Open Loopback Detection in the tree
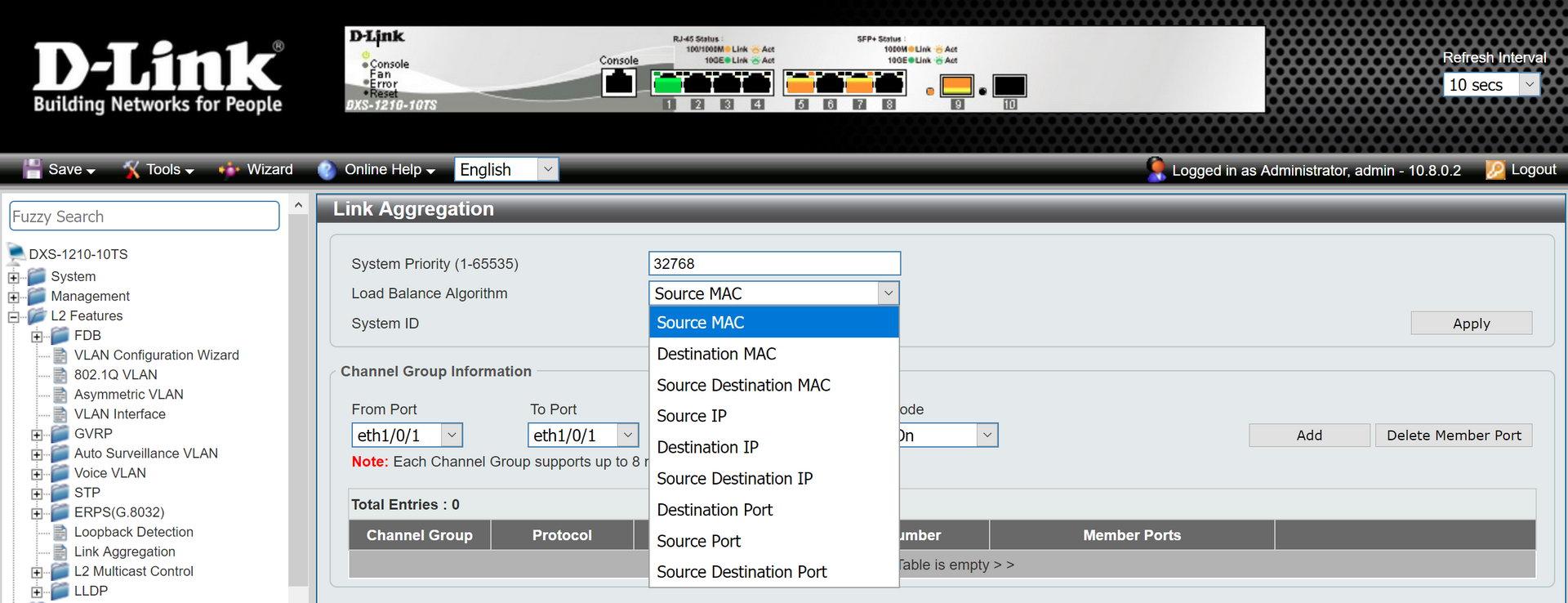1568x603 pixels. pos(134,532)
